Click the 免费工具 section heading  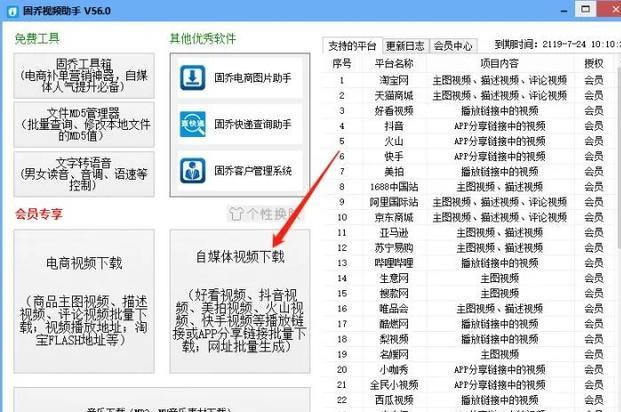[x=37, y=38]
